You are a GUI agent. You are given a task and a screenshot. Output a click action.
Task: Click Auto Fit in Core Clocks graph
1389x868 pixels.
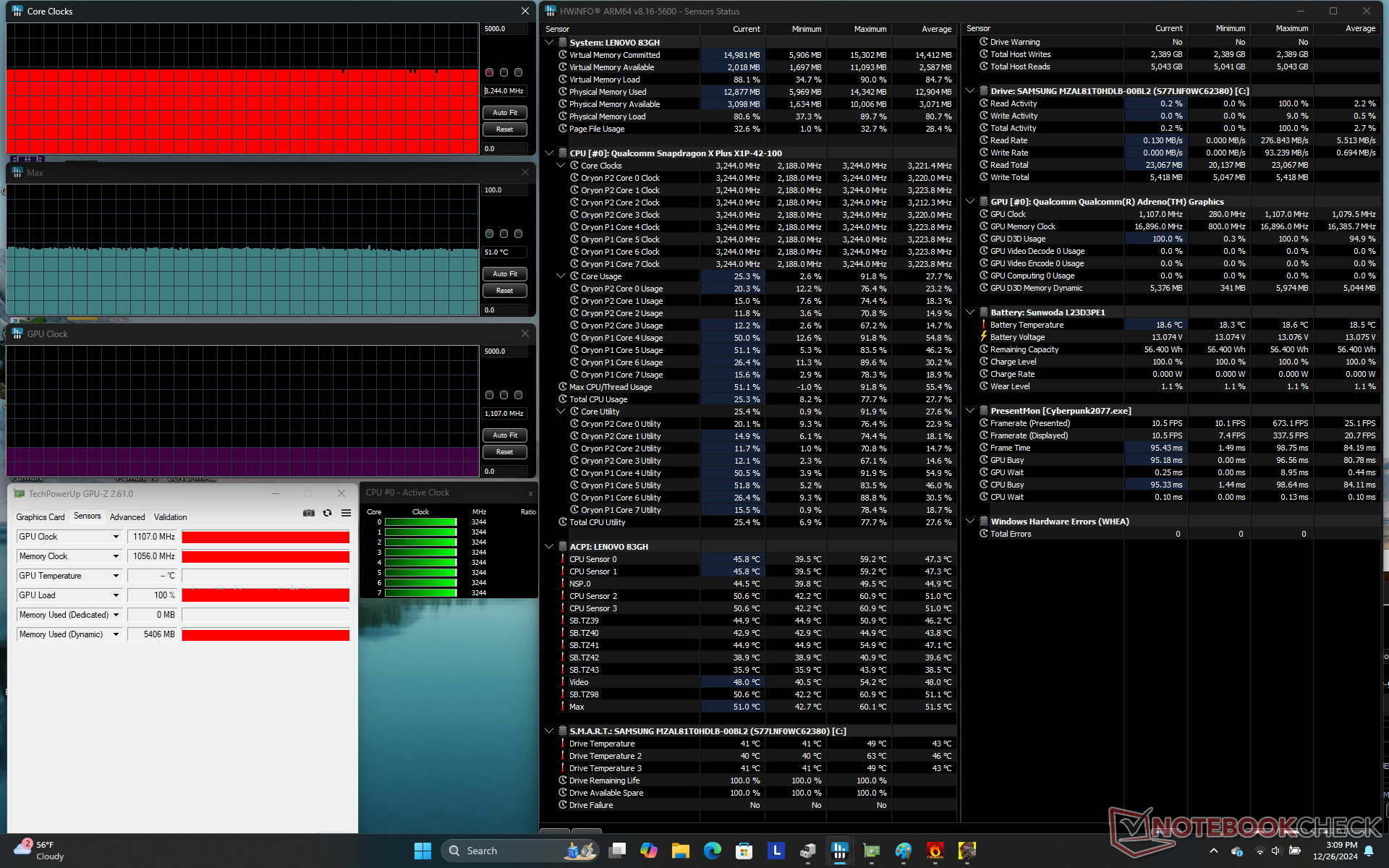pyautogui.click(x=505, y=113)
